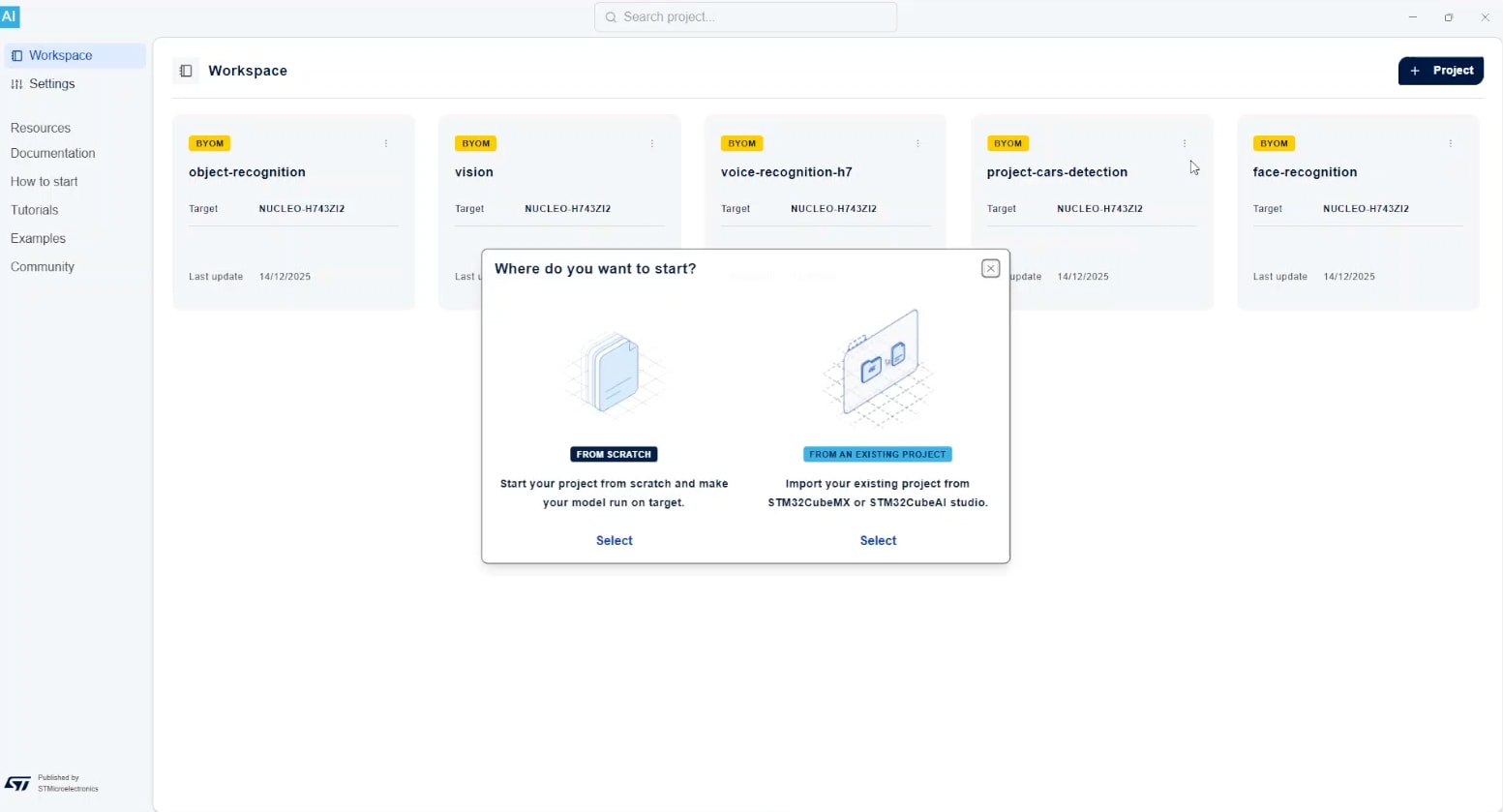Open the Documentation section
Screen dimensions: 1503x812
[x=52, y=153]
